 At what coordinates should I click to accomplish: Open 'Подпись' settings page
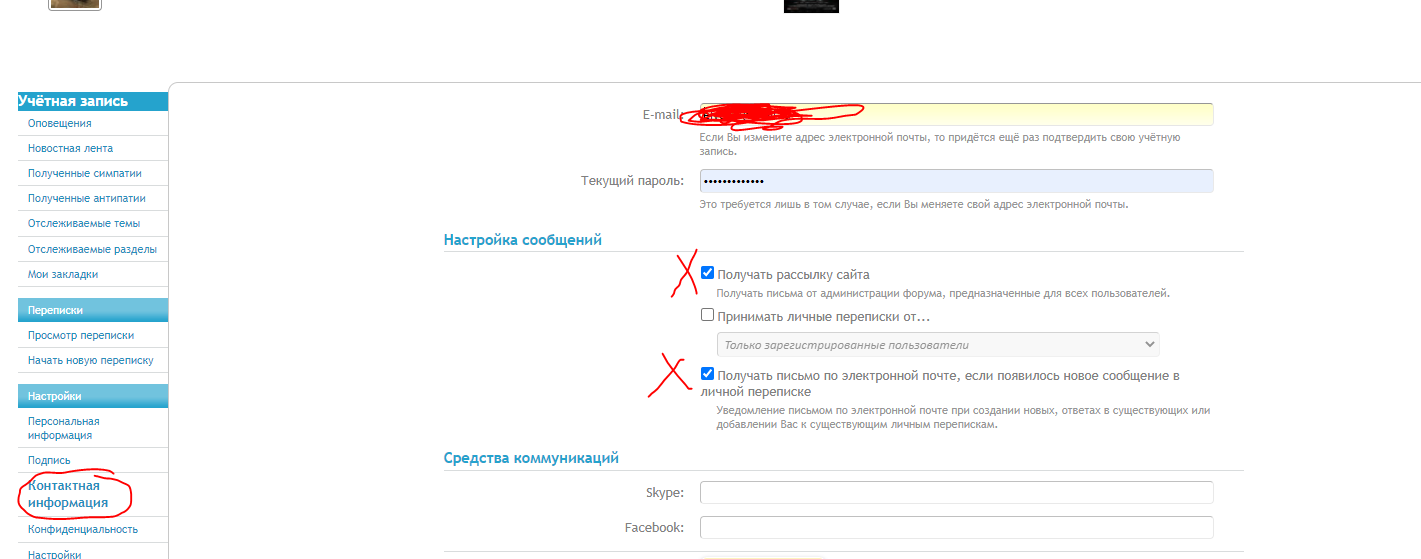[x=49, y=460]
